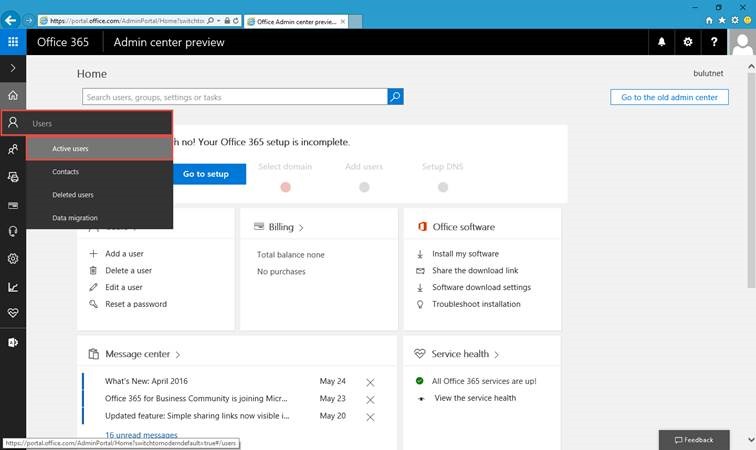Focus the search users, groups, settings field
The image size is (756, 450).
click(235, 96)
